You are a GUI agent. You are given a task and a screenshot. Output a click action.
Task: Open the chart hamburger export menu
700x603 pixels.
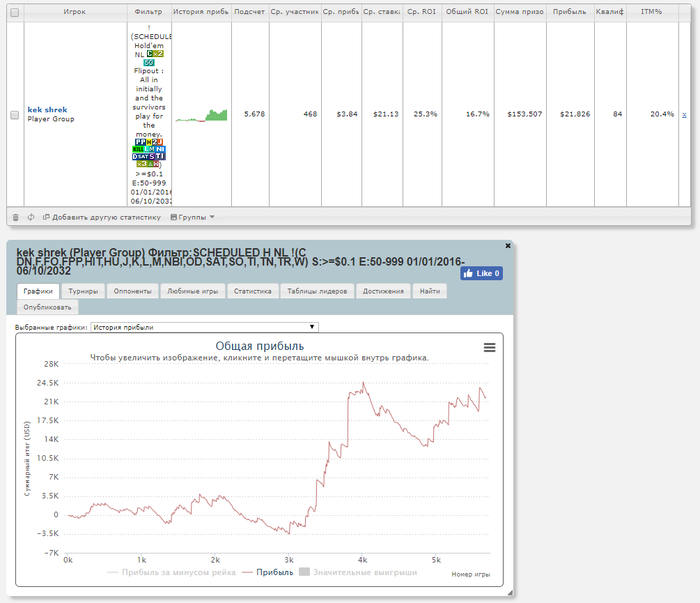coord(490,347)
